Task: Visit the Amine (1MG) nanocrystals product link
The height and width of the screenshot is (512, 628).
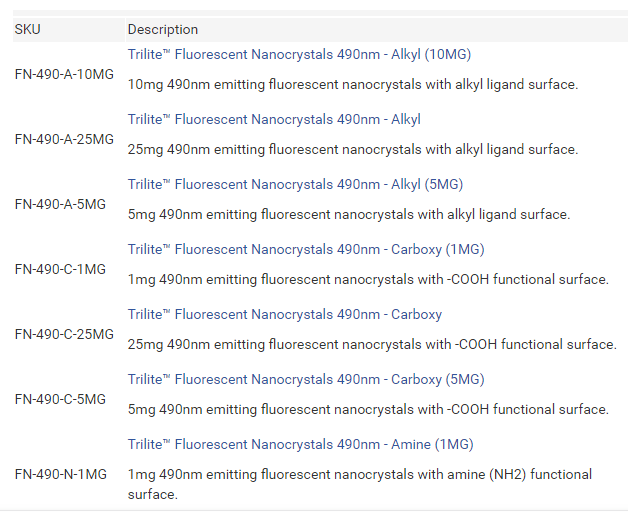Action: (x=300, y=444)
